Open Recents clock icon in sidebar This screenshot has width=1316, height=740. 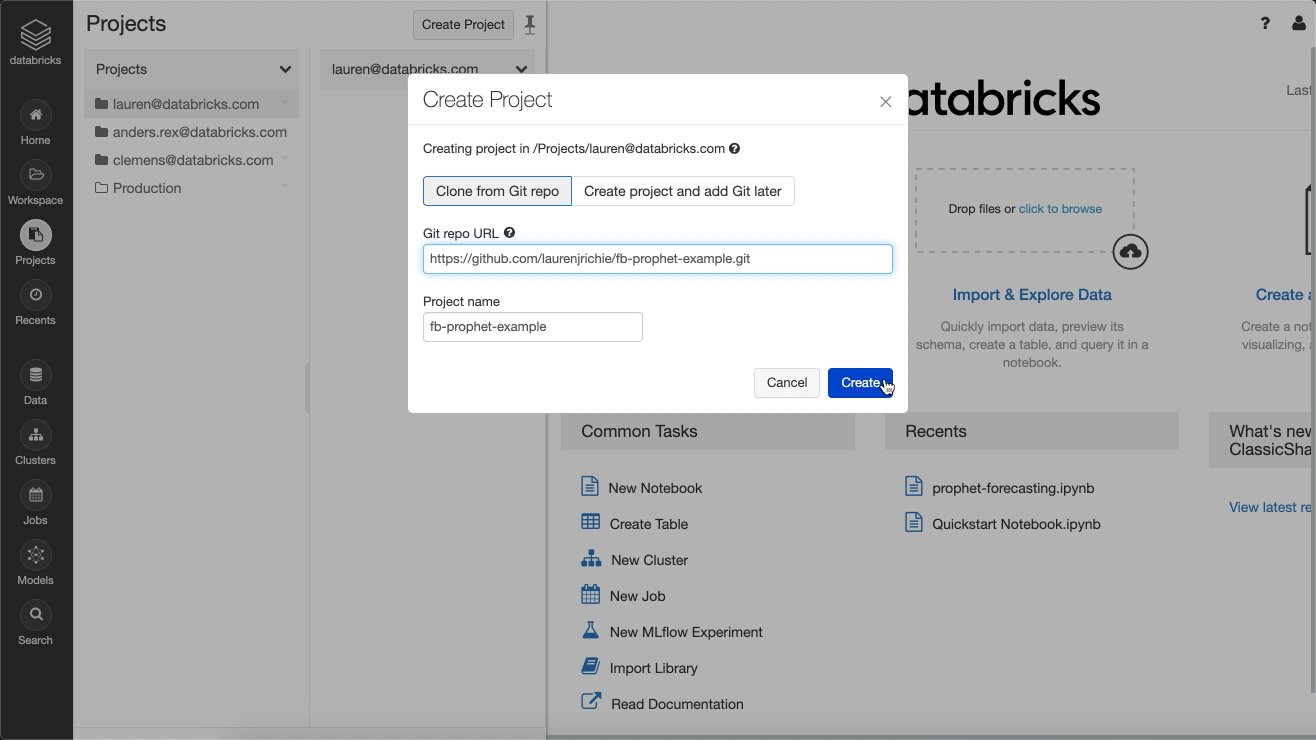coord(35,295)
